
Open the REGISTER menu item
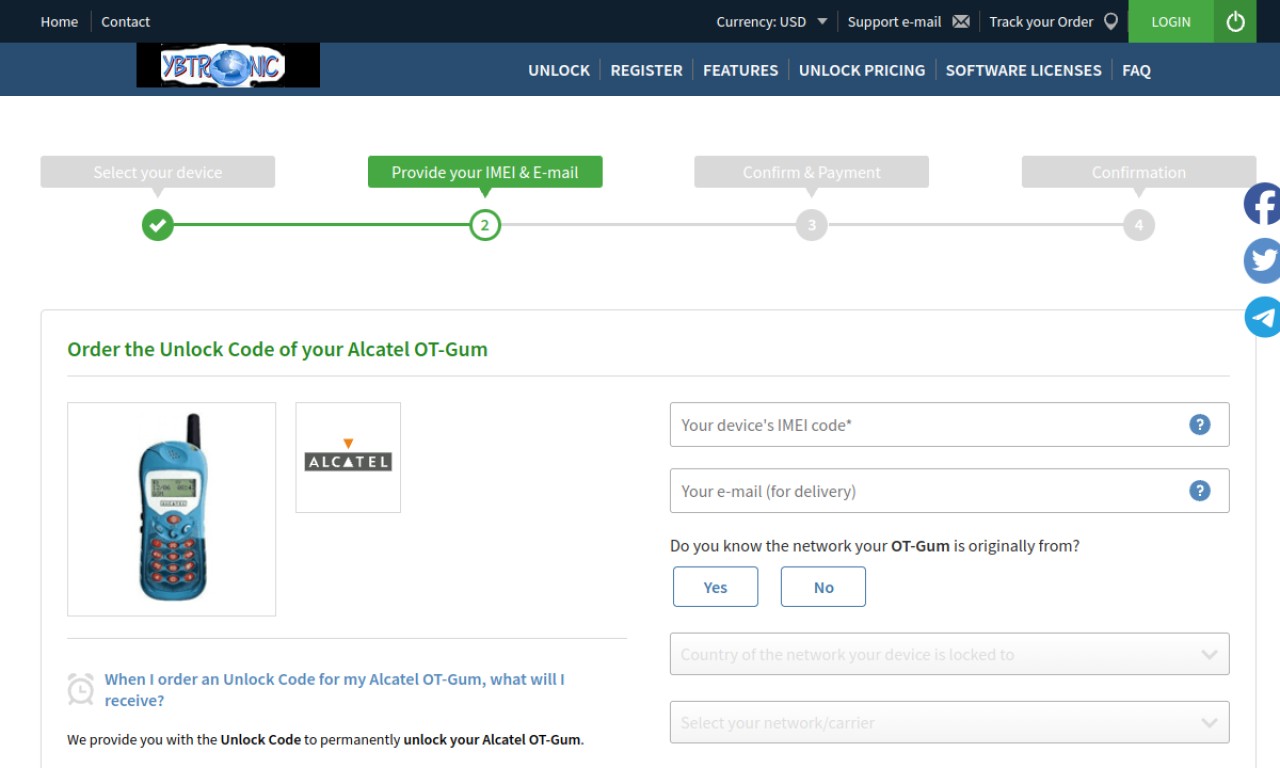tap(646, 70)
